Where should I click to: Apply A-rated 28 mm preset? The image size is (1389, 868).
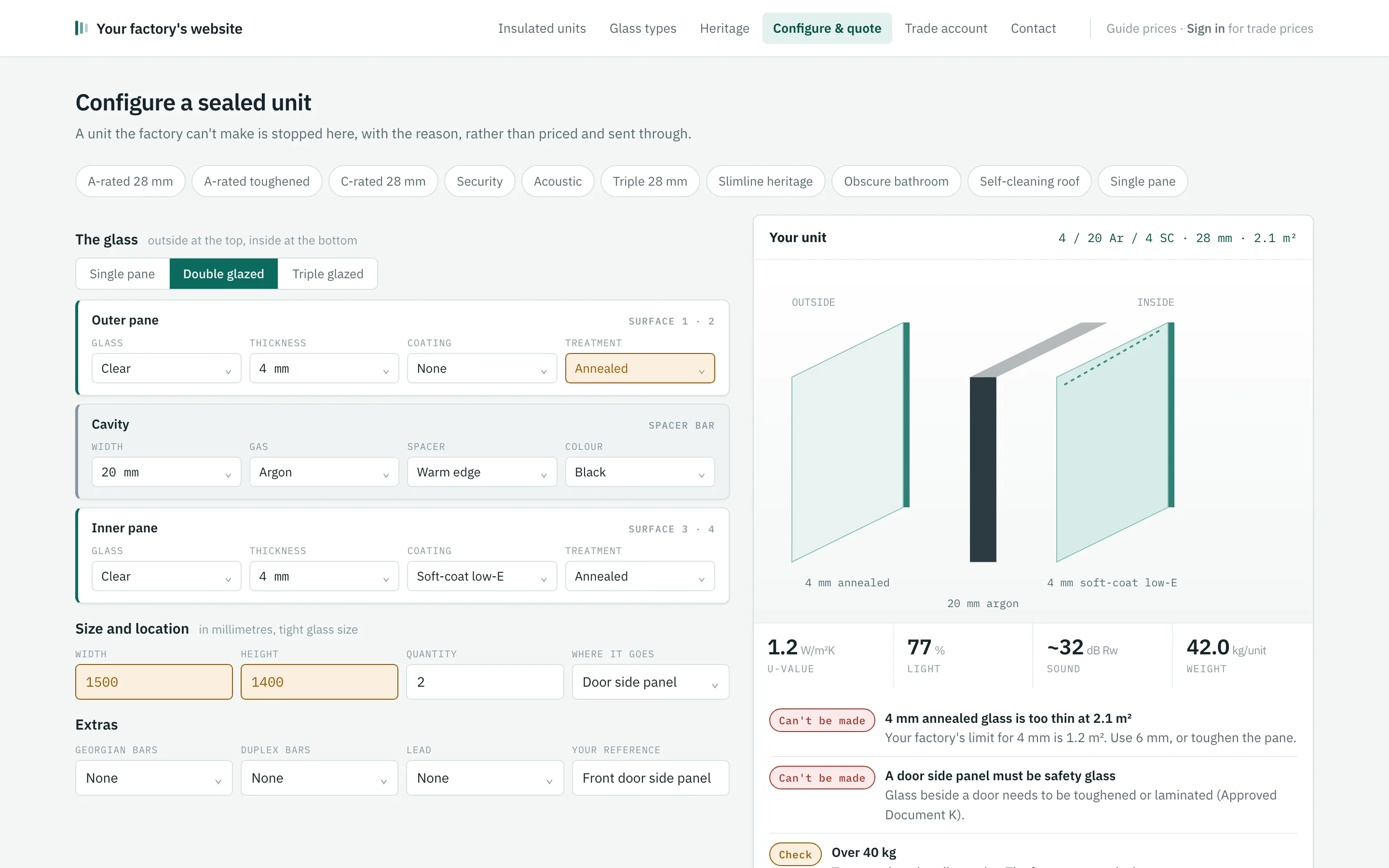130,181
